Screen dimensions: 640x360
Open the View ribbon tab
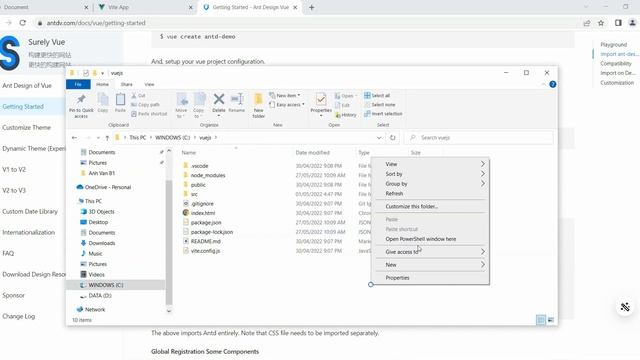click(x=149, y=84)
